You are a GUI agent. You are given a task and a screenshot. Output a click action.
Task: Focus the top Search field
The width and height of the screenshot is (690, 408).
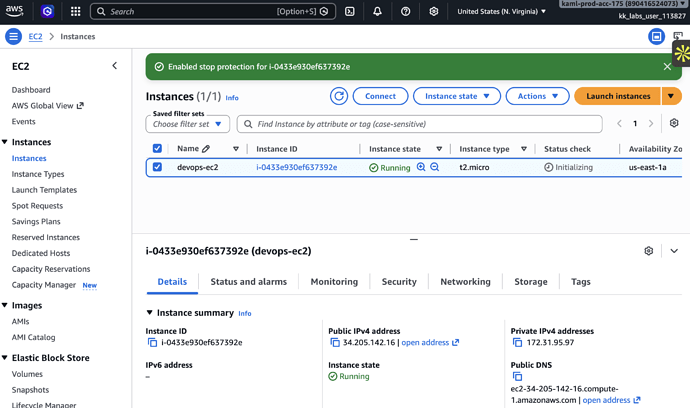213,11
